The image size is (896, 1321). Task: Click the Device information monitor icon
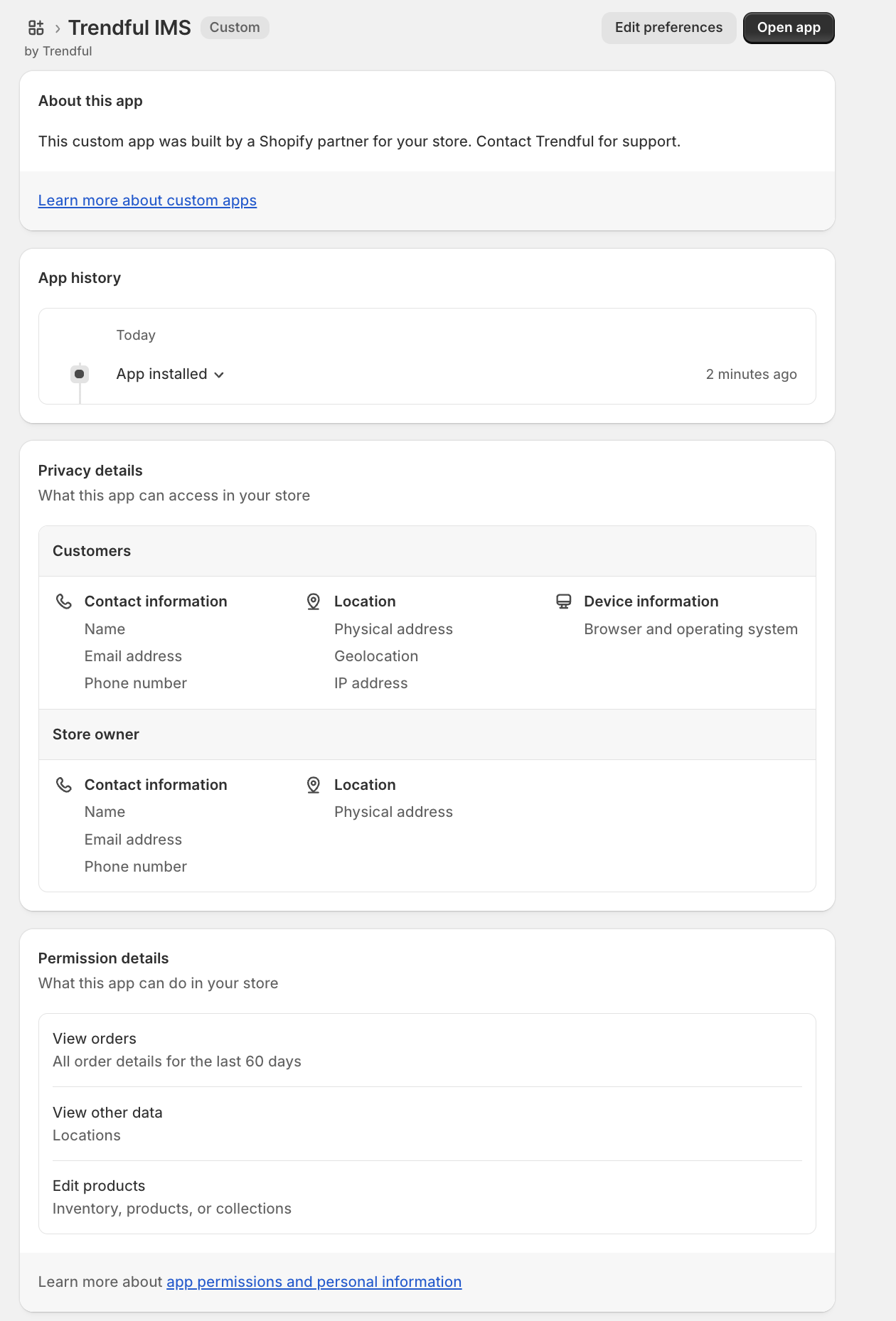click(563, 601)
